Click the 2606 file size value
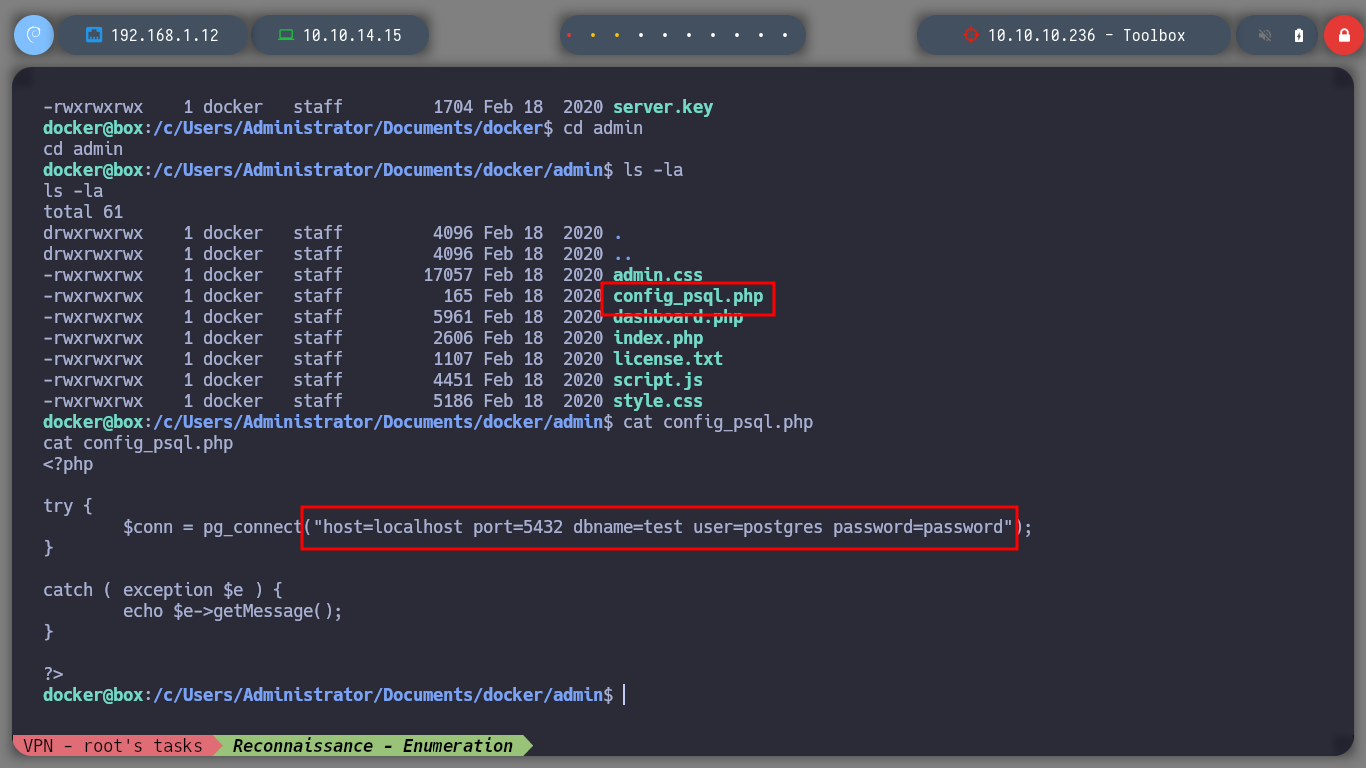Screen dimensions: 1366x768 [x=453, y=338]
